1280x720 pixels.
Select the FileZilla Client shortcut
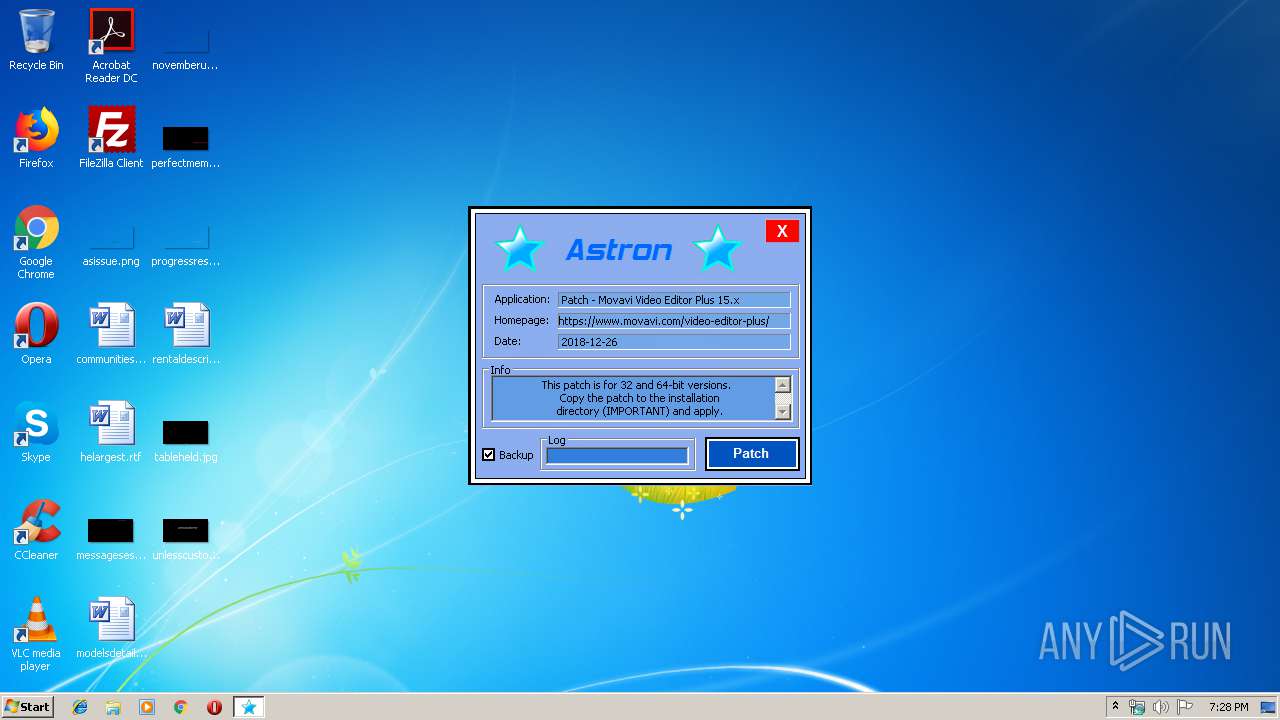point(111,138)
